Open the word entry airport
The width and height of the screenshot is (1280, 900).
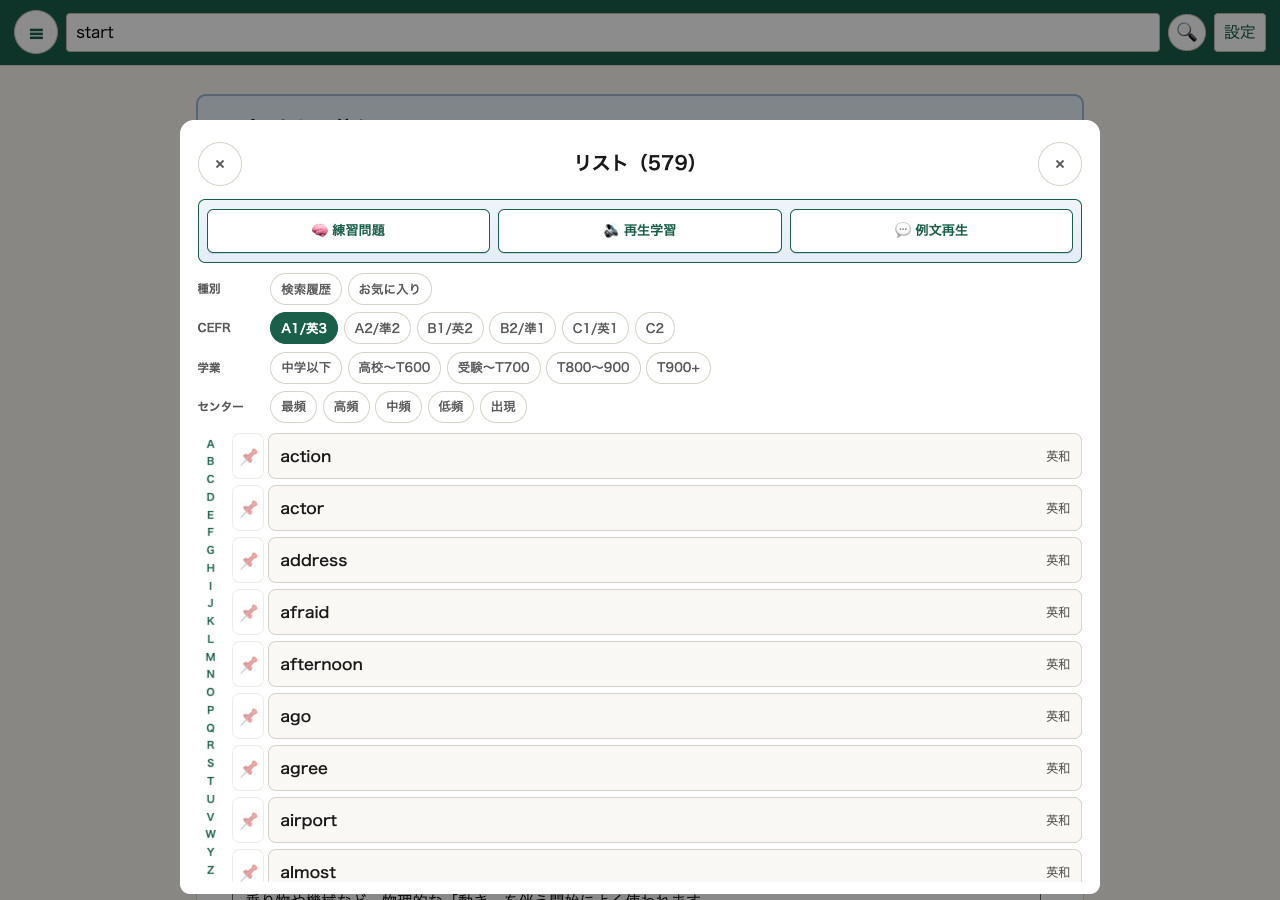(675, 820)
